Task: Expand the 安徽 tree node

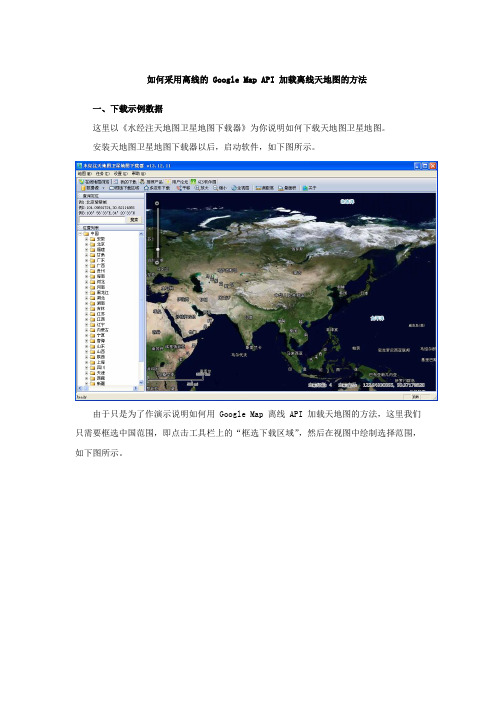Action: pos(86,239)
